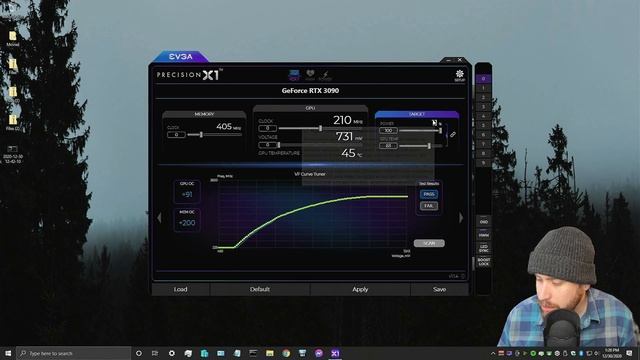
Task: Open the notification center icon
Action: (x=629, y=353)
